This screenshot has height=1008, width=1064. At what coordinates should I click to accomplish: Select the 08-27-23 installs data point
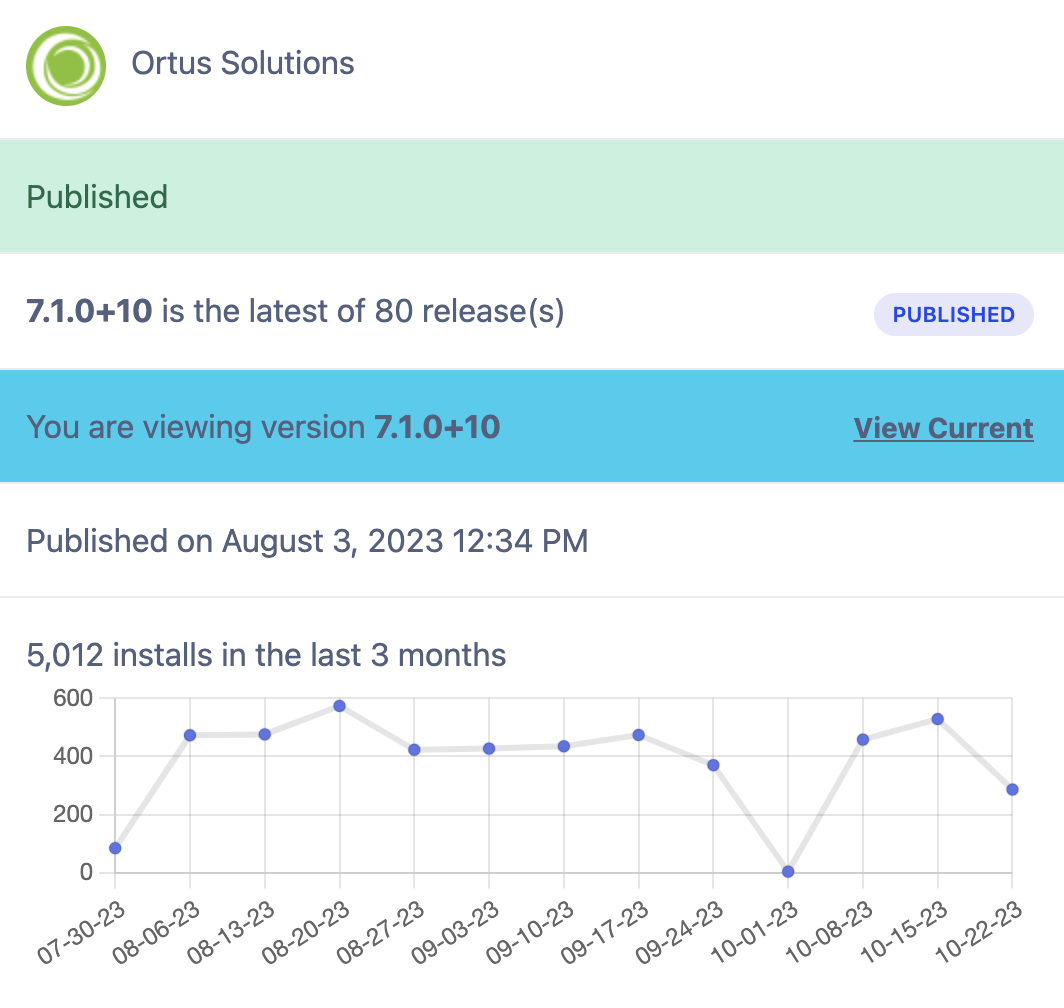pyautogui.click(x=414, y=749)
